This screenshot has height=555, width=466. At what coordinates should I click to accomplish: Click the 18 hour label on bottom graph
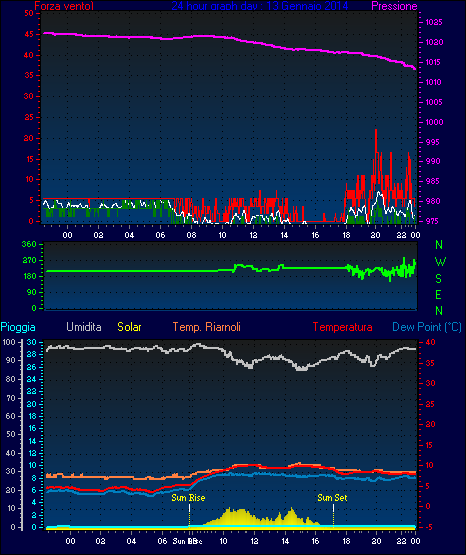346,541
